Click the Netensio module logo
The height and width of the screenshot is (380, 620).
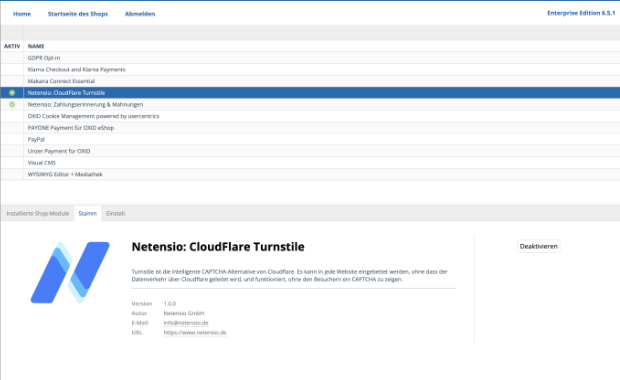[x=70, y=272]
